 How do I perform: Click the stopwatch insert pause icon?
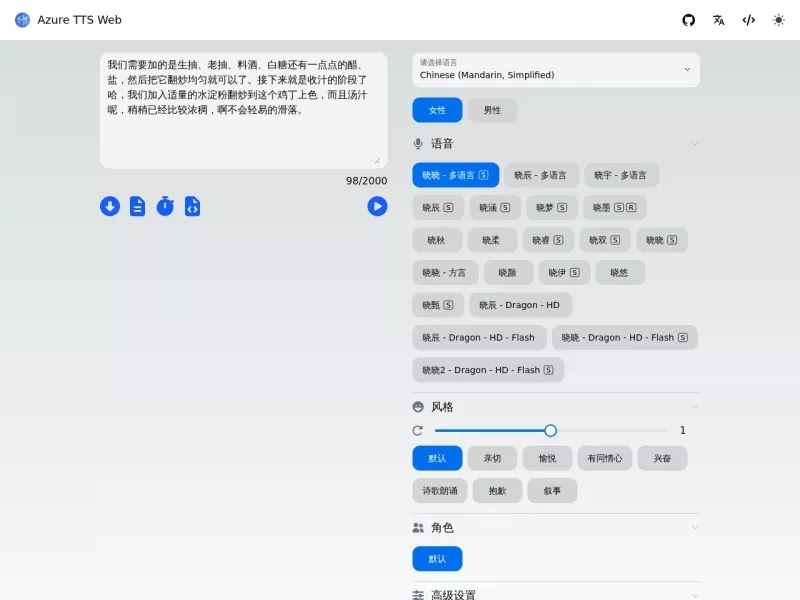165,206
